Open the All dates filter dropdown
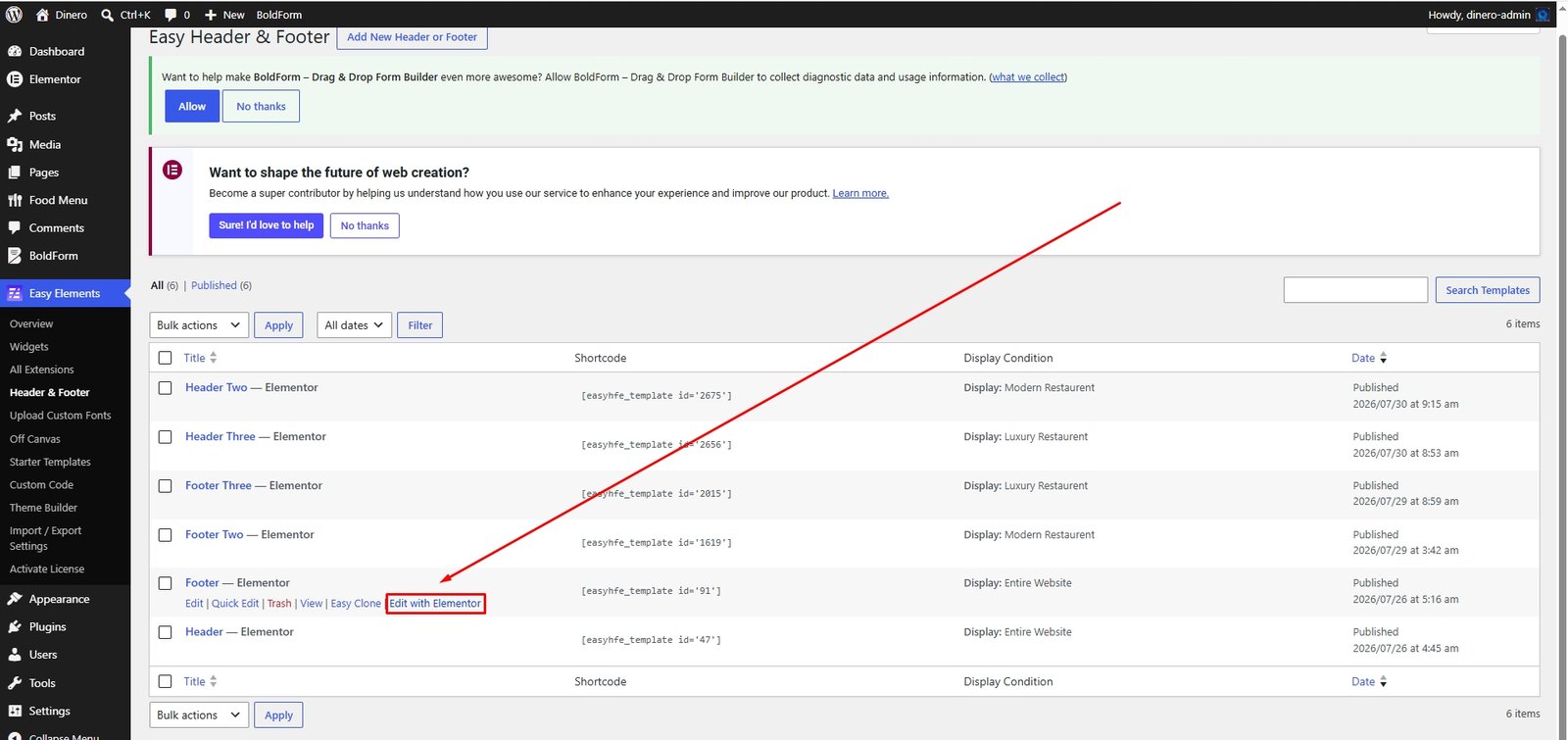The image size is (1568, 740). tap(355, 325)
